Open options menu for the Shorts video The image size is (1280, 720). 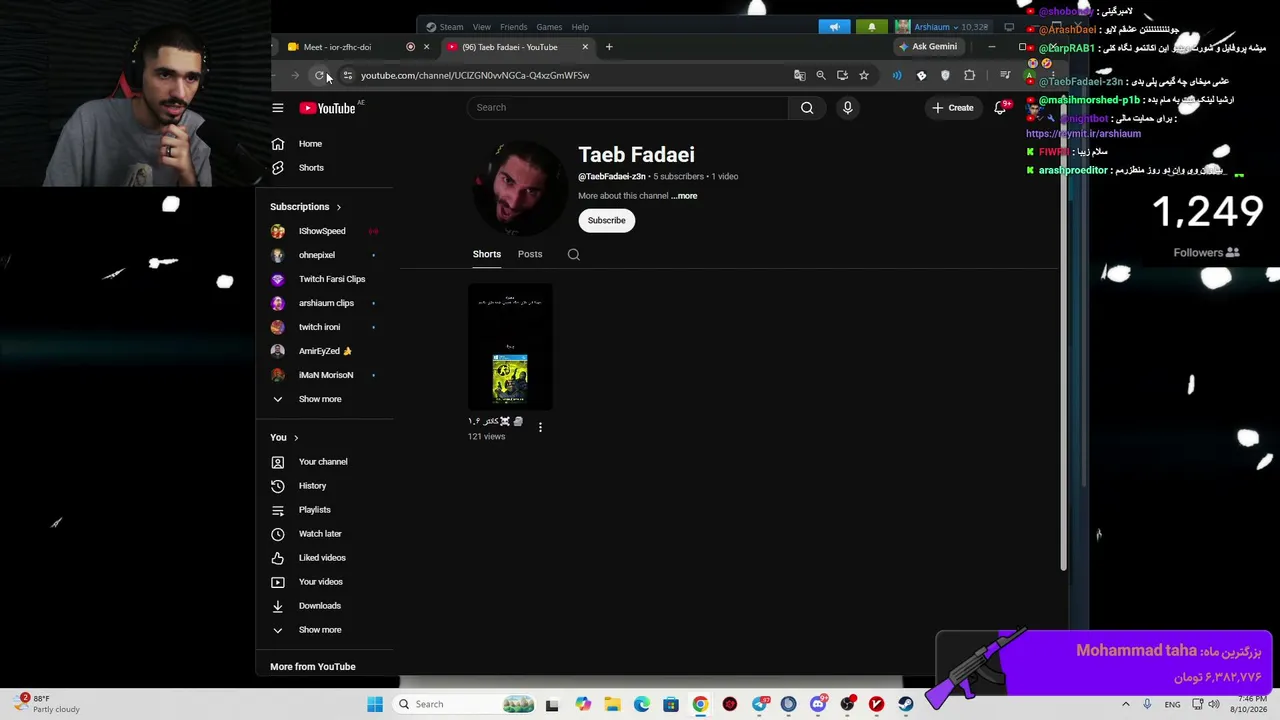click(x=540, y=427)
